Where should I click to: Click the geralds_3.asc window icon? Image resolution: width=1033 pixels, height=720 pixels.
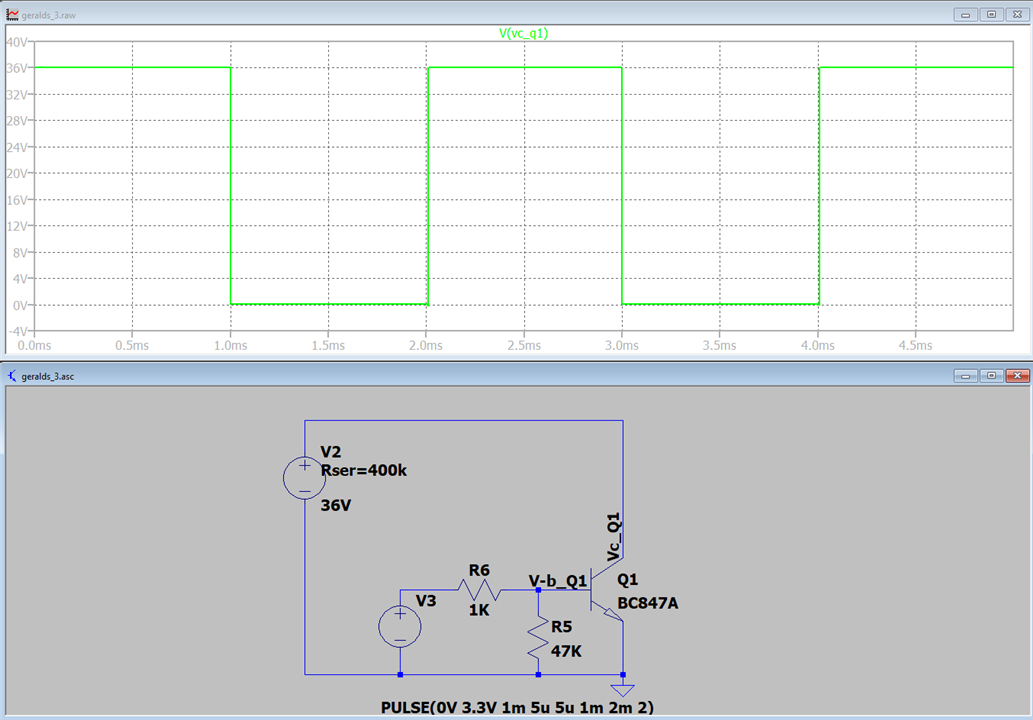pos(12,376)
